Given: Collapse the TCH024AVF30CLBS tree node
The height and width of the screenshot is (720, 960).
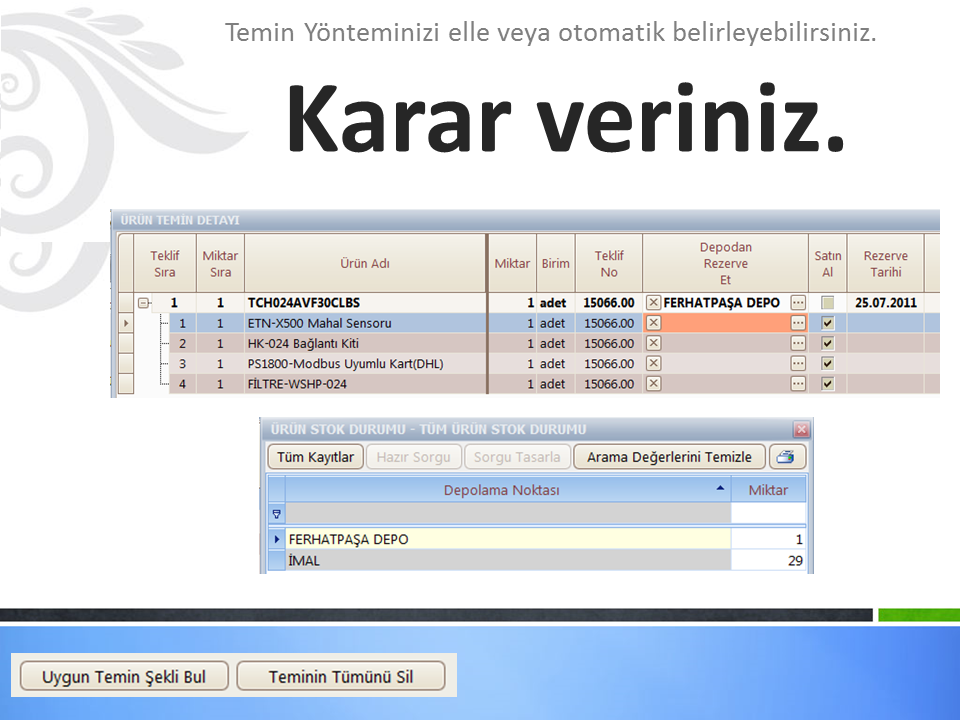Looking at the screenshot, I should coord(144,303).
